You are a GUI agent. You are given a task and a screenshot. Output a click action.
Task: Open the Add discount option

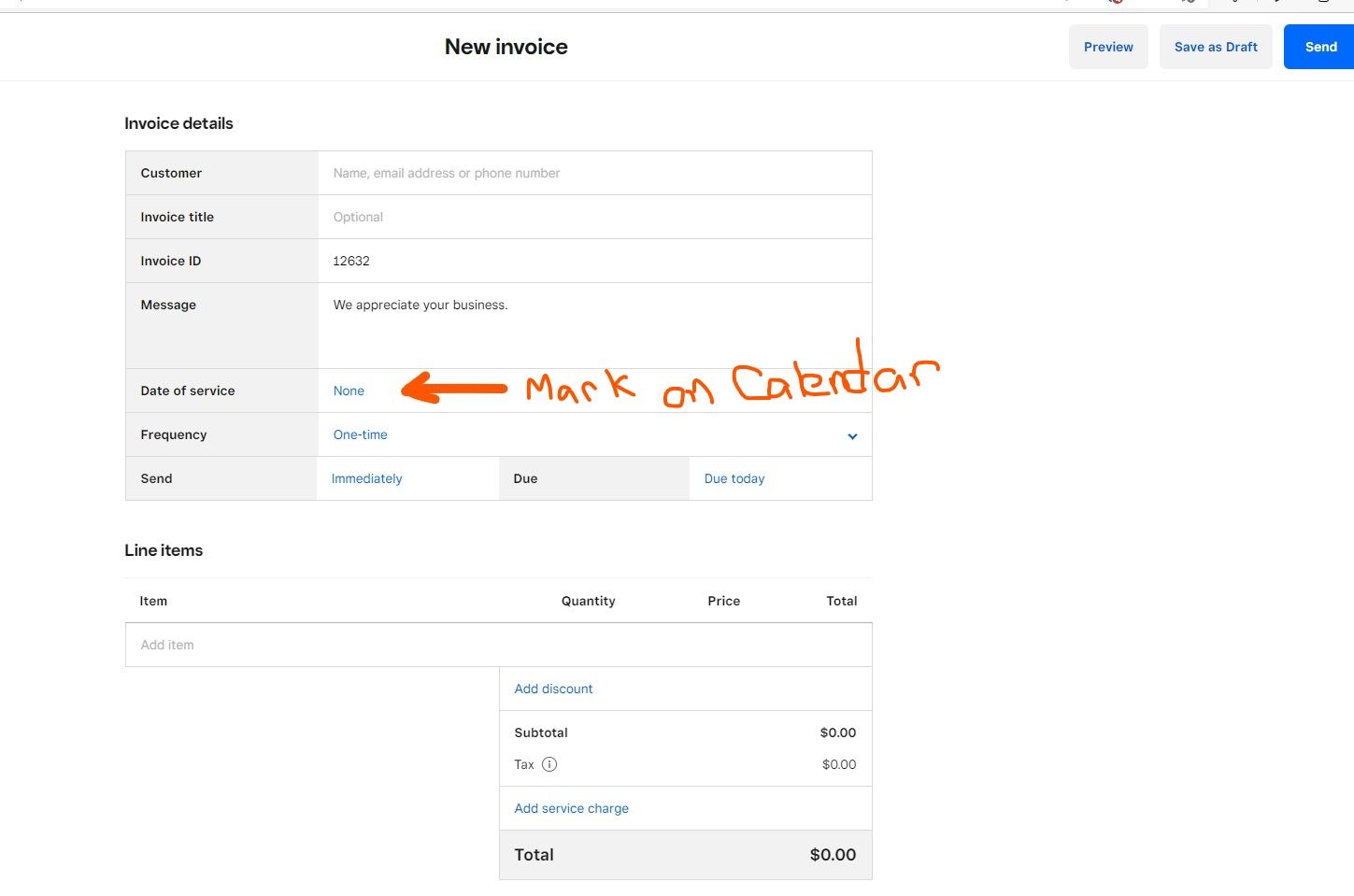(553, 689)
